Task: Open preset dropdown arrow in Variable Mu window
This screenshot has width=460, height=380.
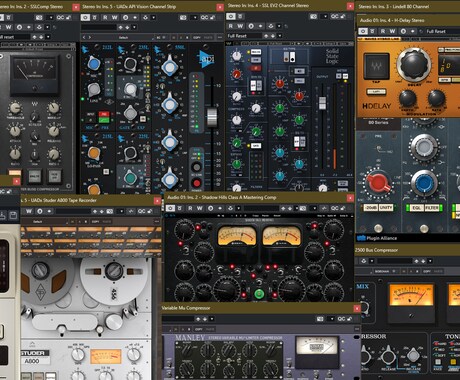Action: (212, 319)
